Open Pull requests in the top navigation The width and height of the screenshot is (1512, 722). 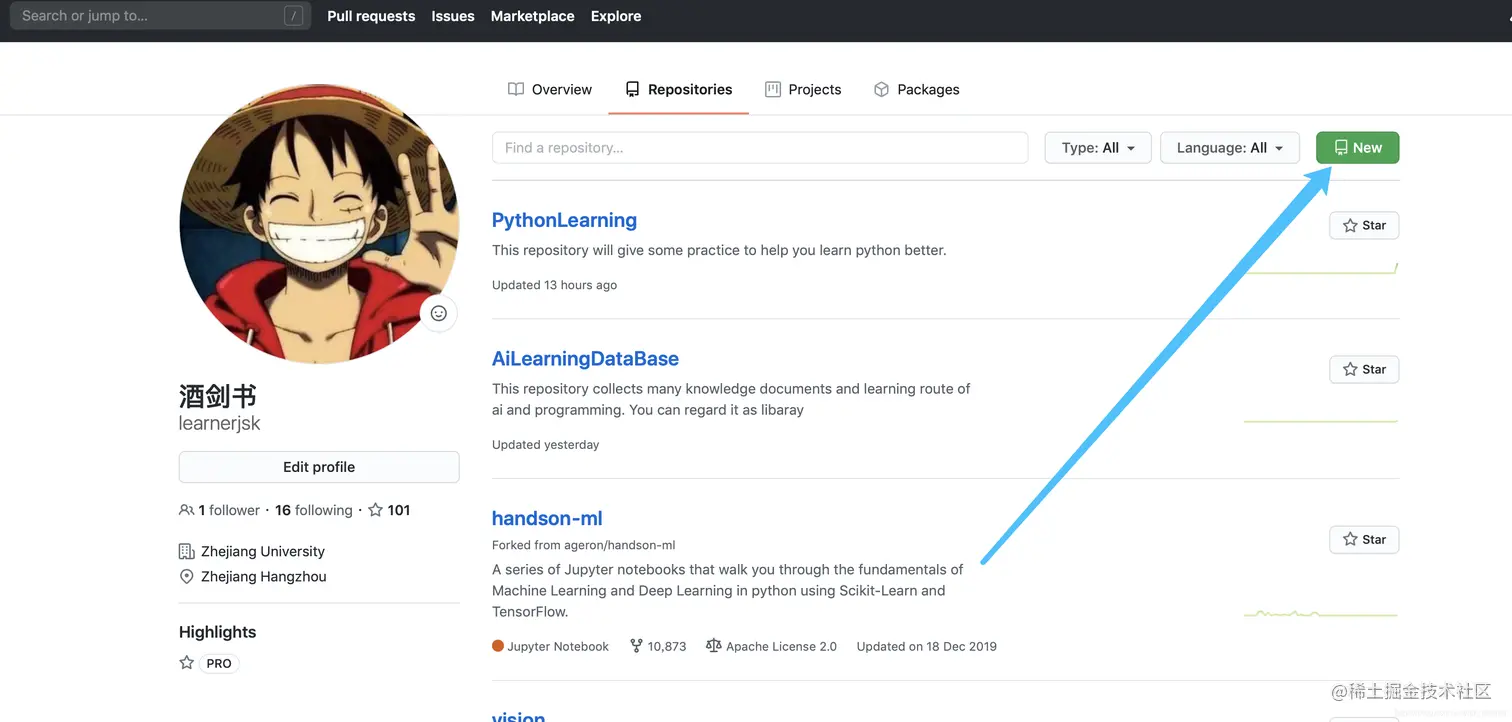coord(371,16)
